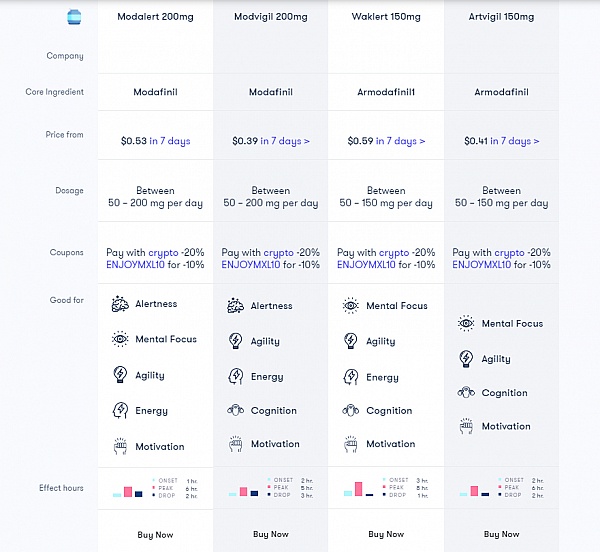Follow the crypto link in Modalert coupons

click(163, 253)
